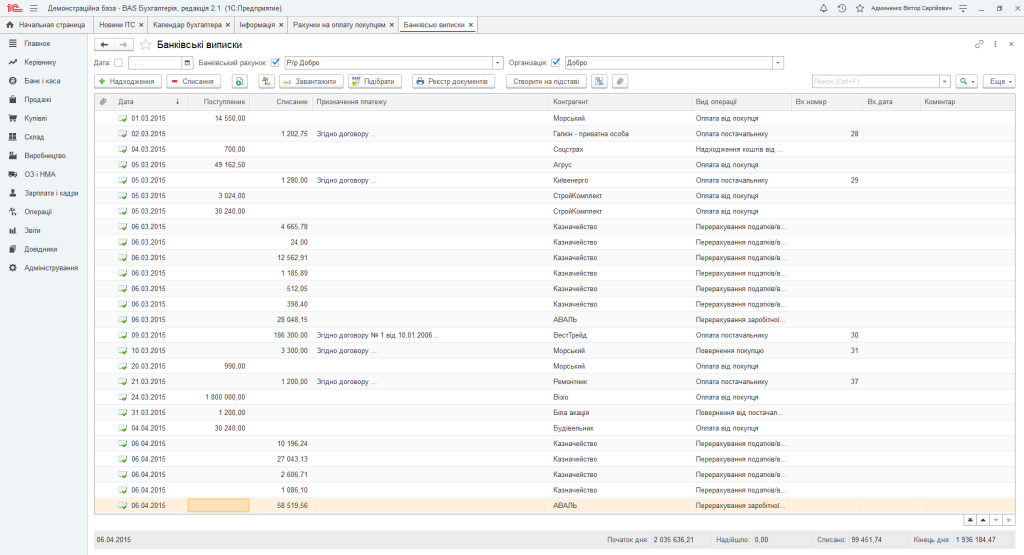
Task: Open Банк і каса sidebar section
Action: (42, 81)
